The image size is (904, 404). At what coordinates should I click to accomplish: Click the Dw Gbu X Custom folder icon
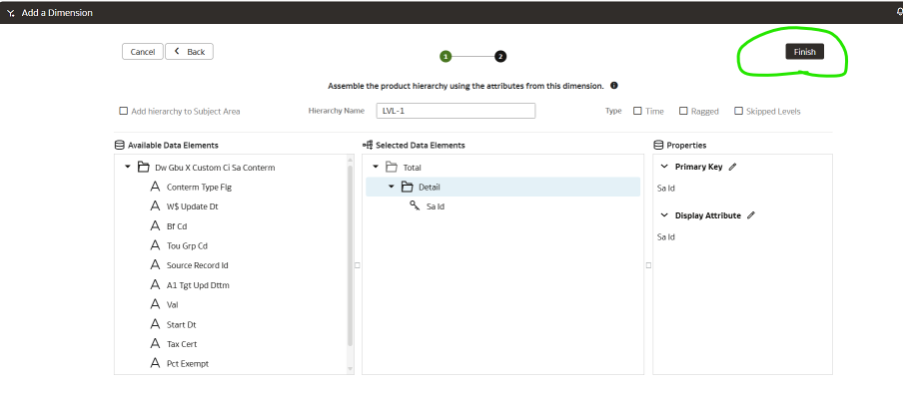143,167
